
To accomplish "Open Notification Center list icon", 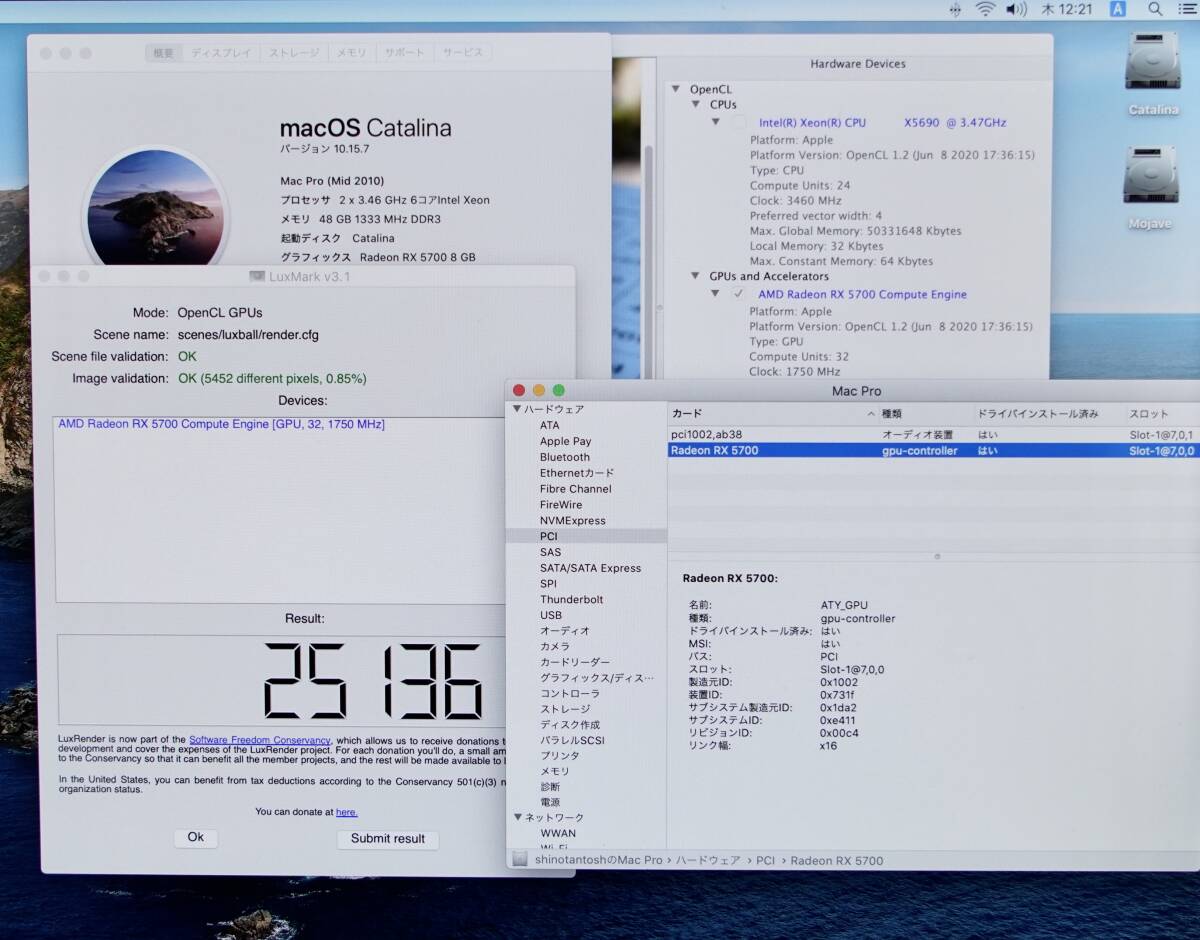I will pos(1187,10).
